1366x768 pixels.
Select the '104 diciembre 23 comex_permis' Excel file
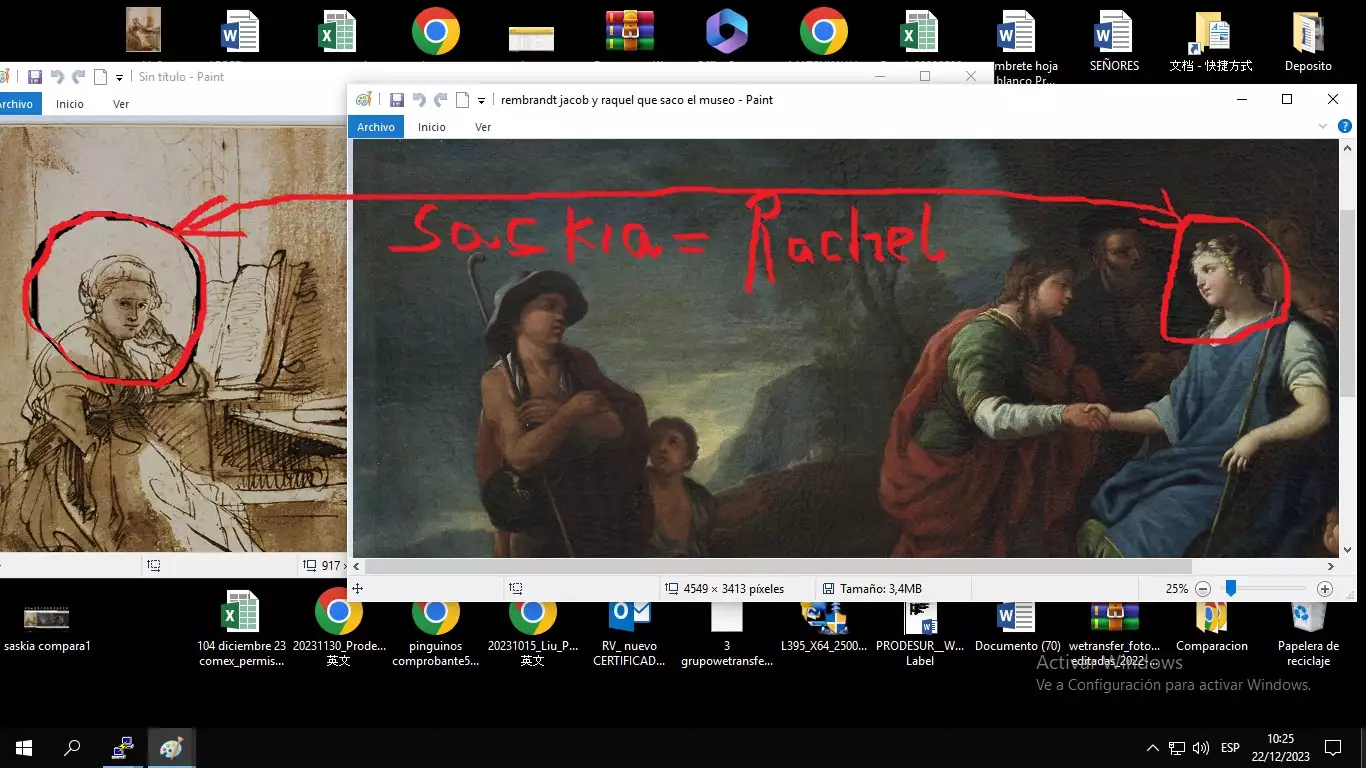pyautogui.click(x=241, y=628)
